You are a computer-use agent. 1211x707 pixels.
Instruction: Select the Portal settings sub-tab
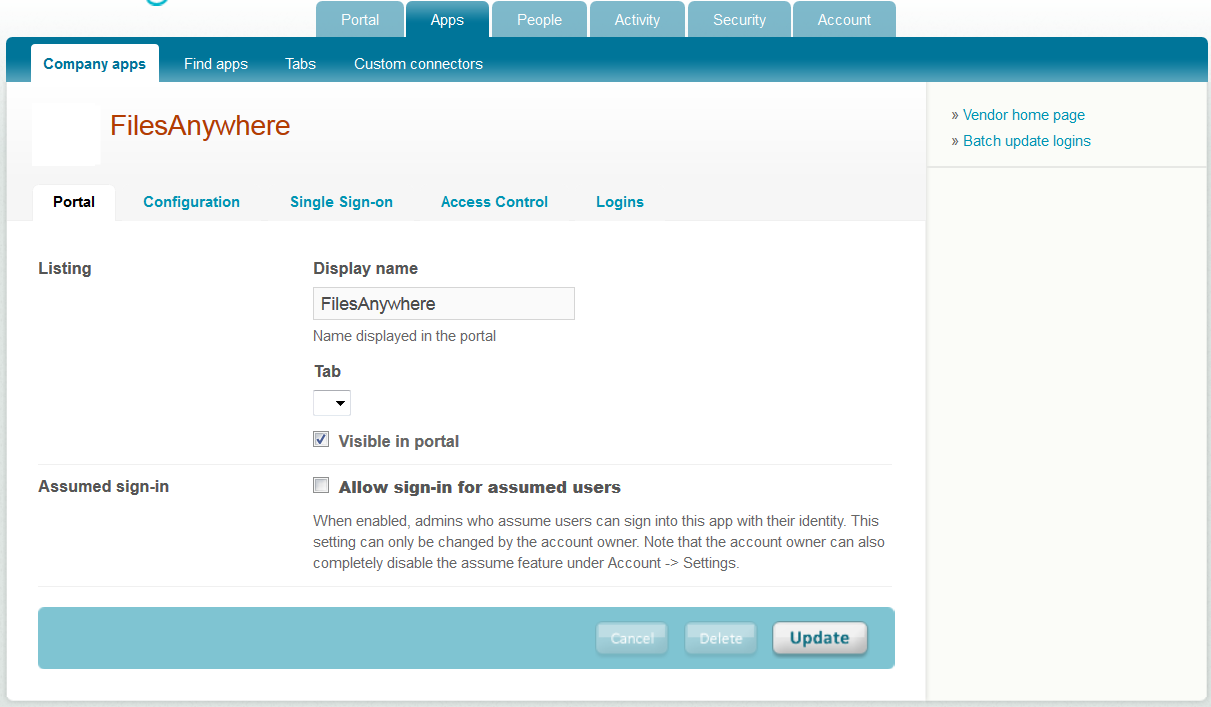74,202
